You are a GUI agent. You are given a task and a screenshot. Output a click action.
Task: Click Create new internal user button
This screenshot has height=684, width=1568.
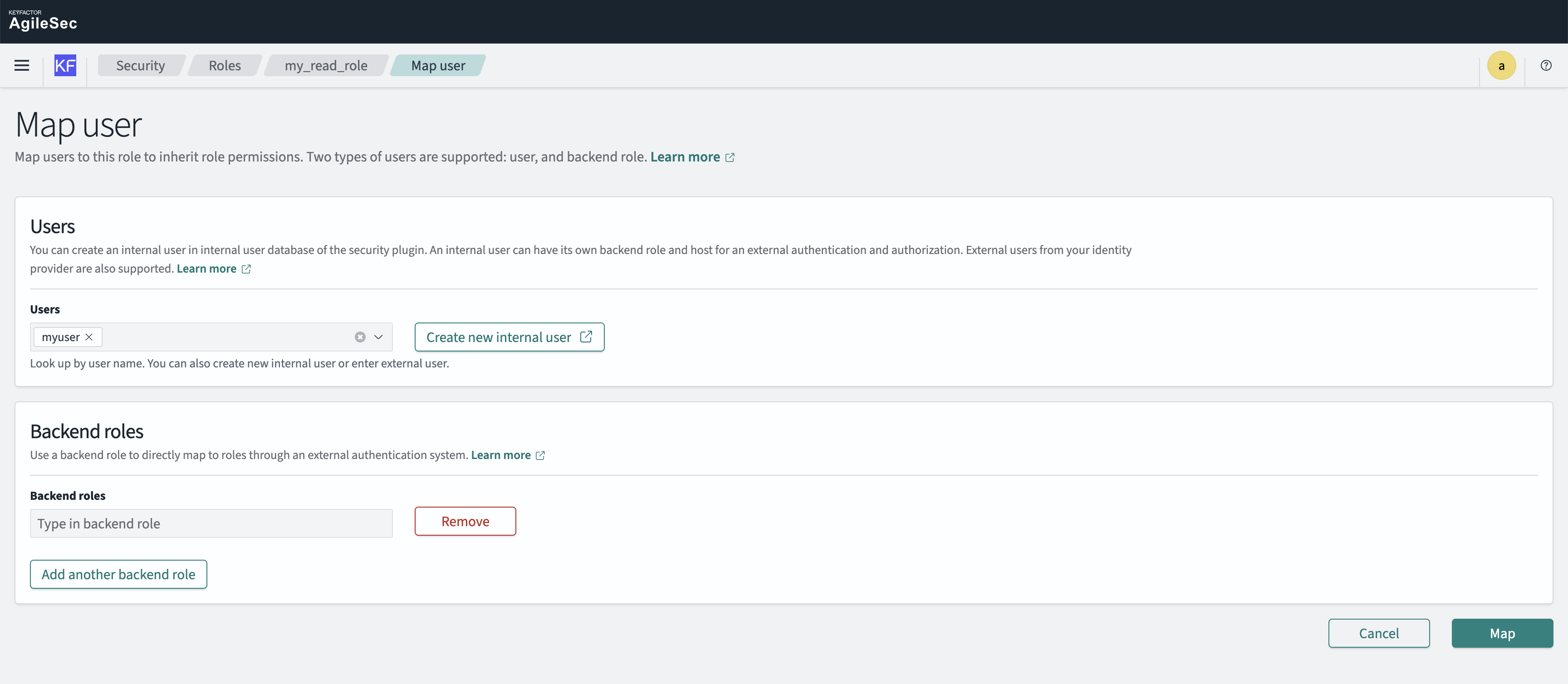click(509, 337)
